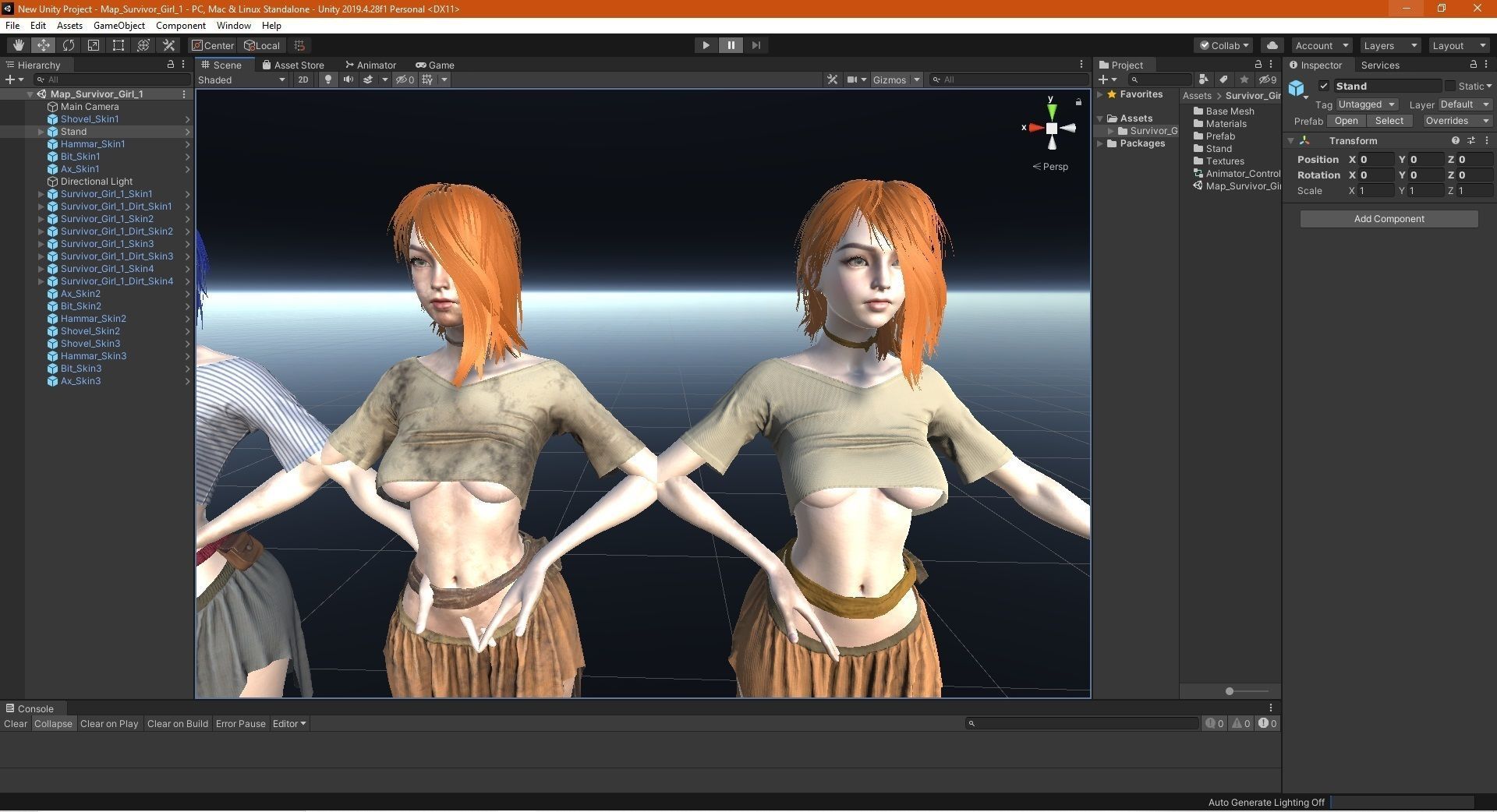Open the cloud services icon
Screen dimensions: 1497x812
click(x=1272, y=45)
